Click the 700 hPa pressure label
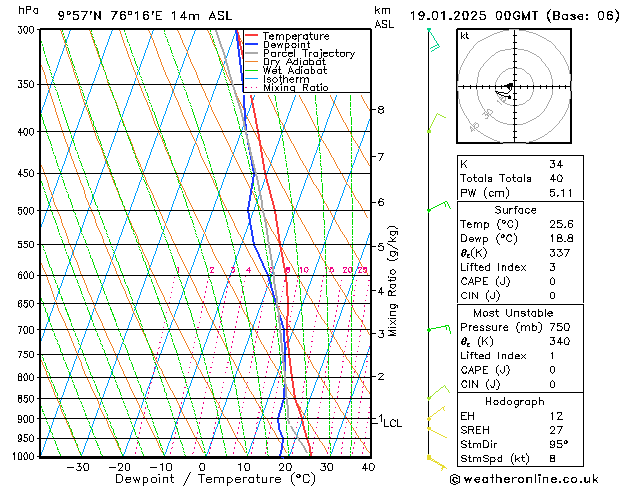 click(x=28, y=330)
